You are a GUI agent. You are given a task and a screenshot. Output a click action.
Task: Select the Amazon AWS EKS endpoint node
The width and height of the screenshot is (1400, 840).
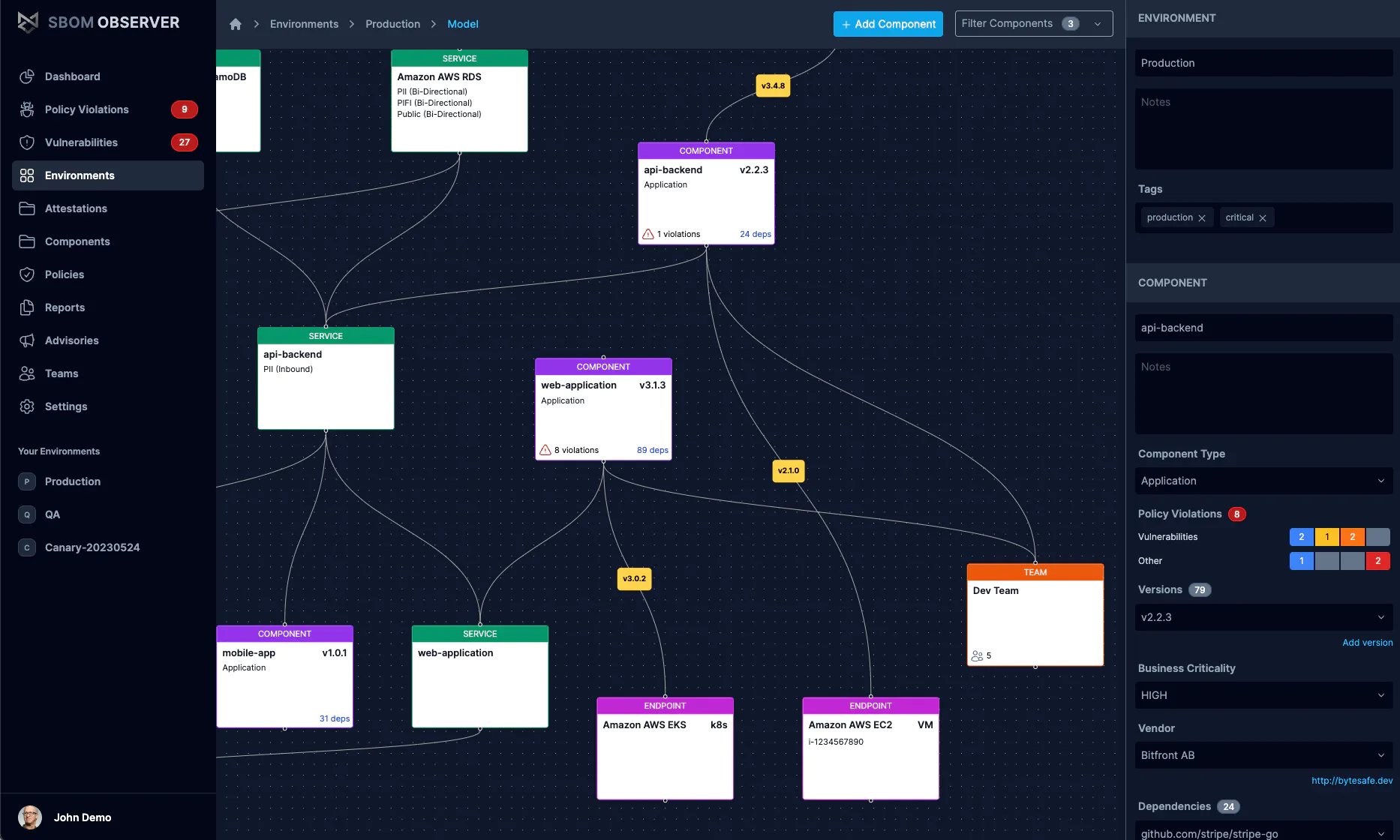click(665, 748)
